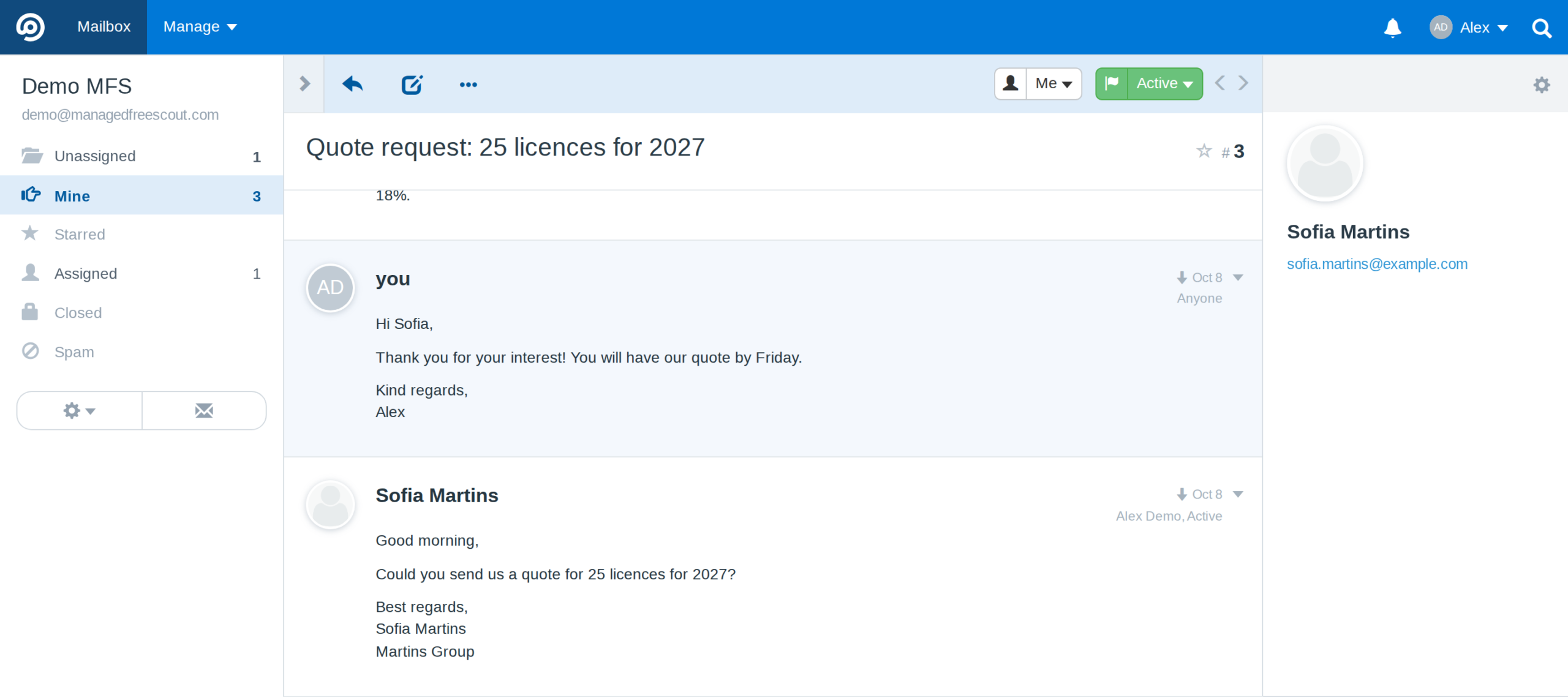Expand the sidebar with chevron arrow
Screen dimensions: 1568x697
point(304,83)
